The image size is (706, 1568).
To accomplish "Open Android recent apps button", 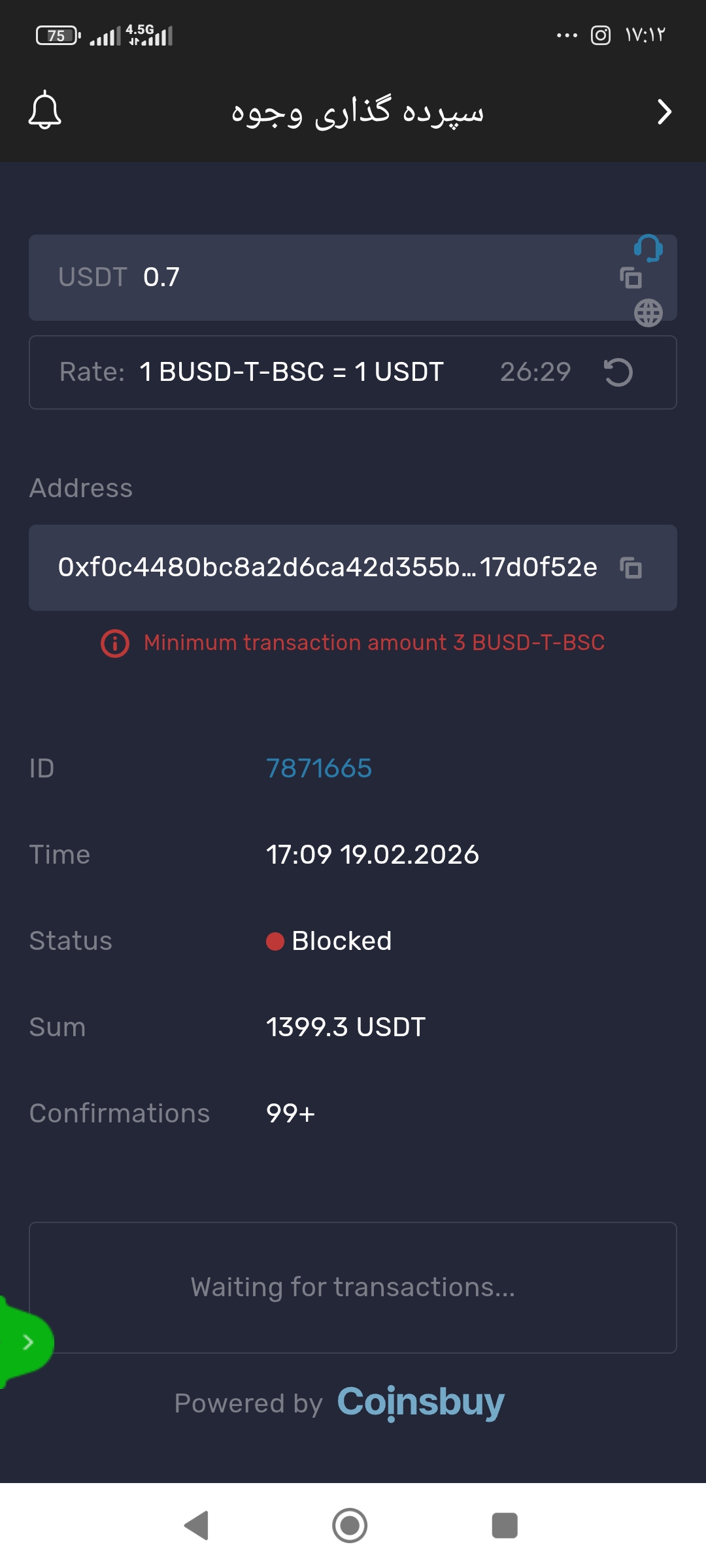I will coord(504,1526).
